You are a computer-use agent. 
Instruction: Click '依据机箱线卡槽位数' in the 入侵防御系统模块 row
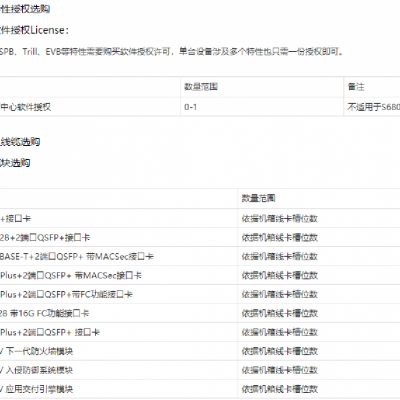(280, 370)
